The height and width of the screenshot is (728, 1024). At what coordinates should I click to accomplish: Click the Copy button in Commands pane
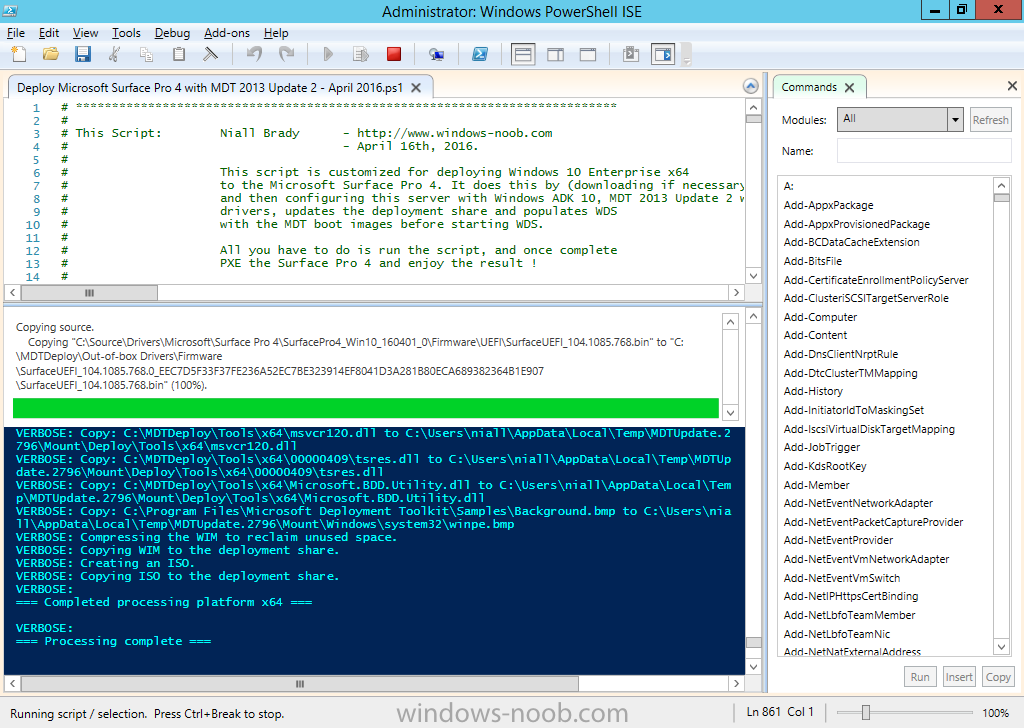click(x=998, y=677)
